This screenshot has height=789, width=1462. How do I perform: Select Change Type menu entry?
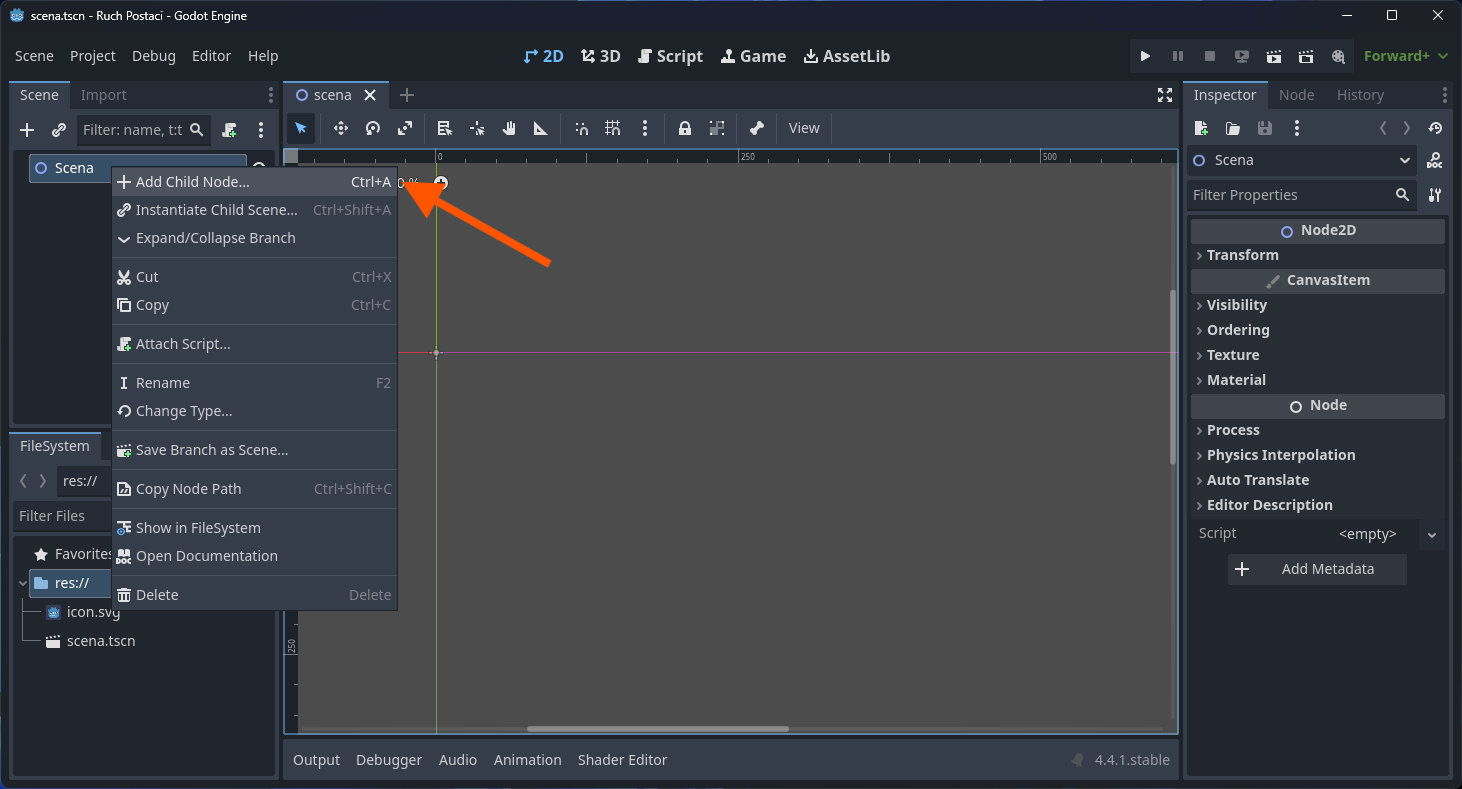coord(254,411)
